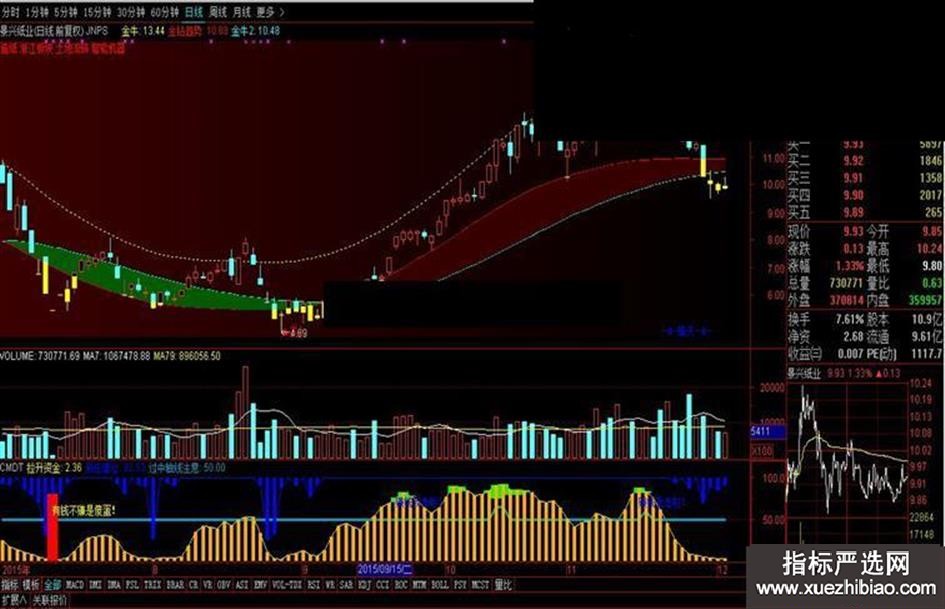Apply the EMV indicator
Image resolution: width=945 pixels, height=609 pixels.
[x=260, y=585]
